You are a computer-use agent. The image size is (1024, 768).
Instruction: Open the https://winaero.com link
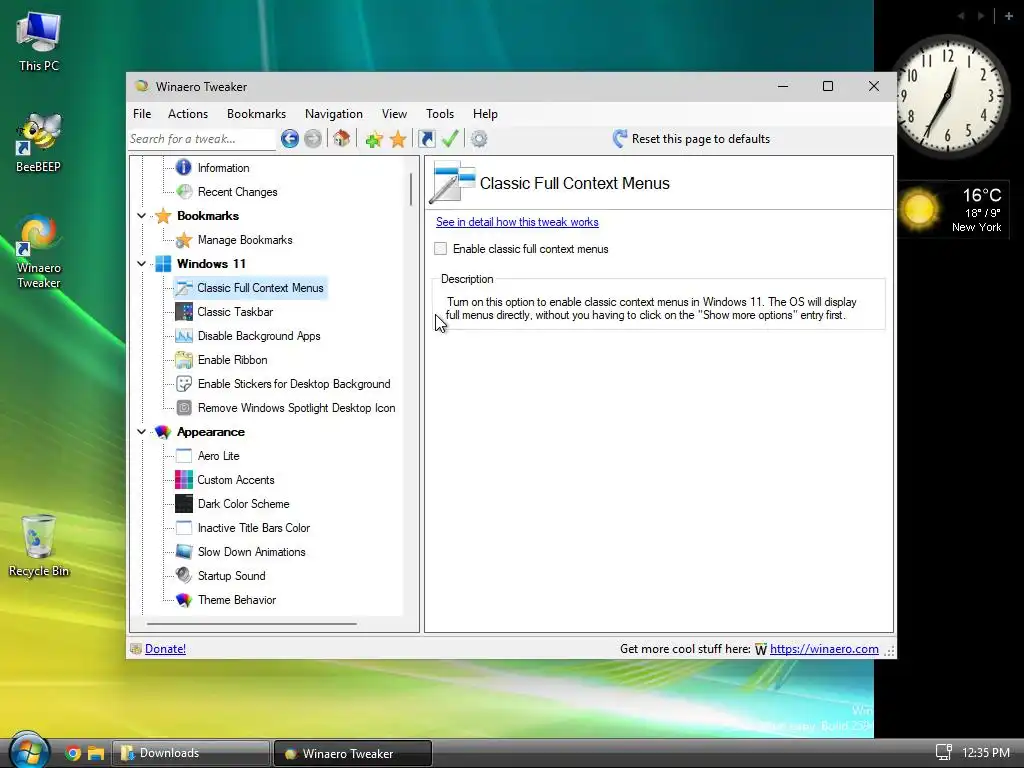pyautogui.click(x=824, y=648)
